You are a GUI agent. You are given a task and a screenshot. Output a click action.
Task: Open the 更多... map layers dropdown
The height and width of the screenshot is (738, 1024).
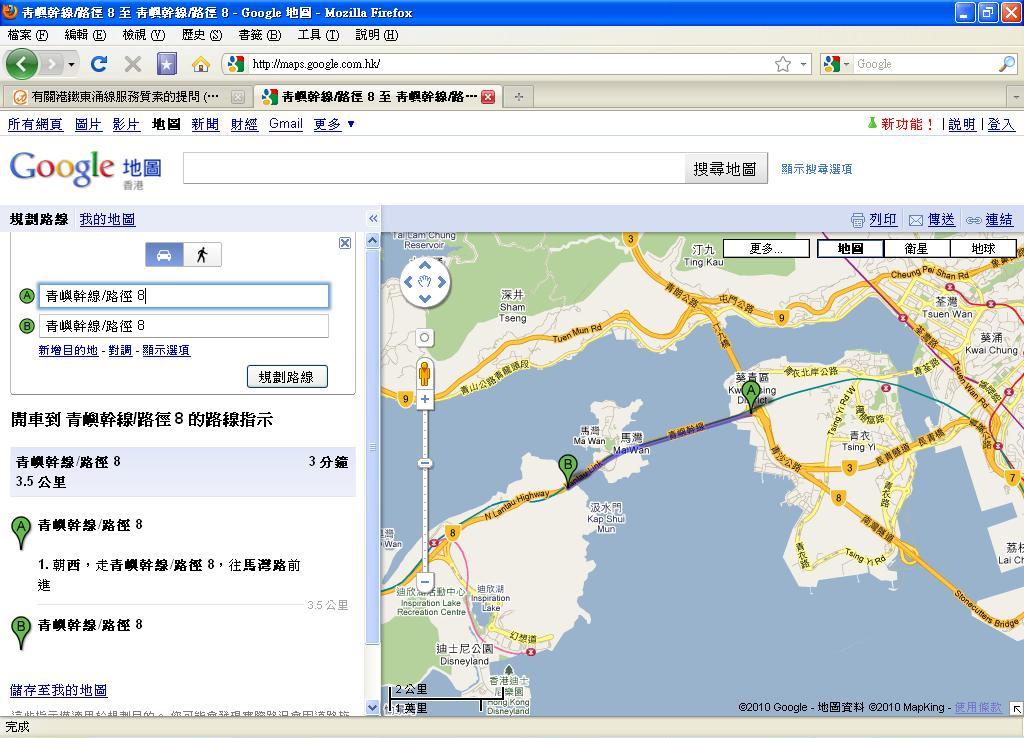(767, 248)
